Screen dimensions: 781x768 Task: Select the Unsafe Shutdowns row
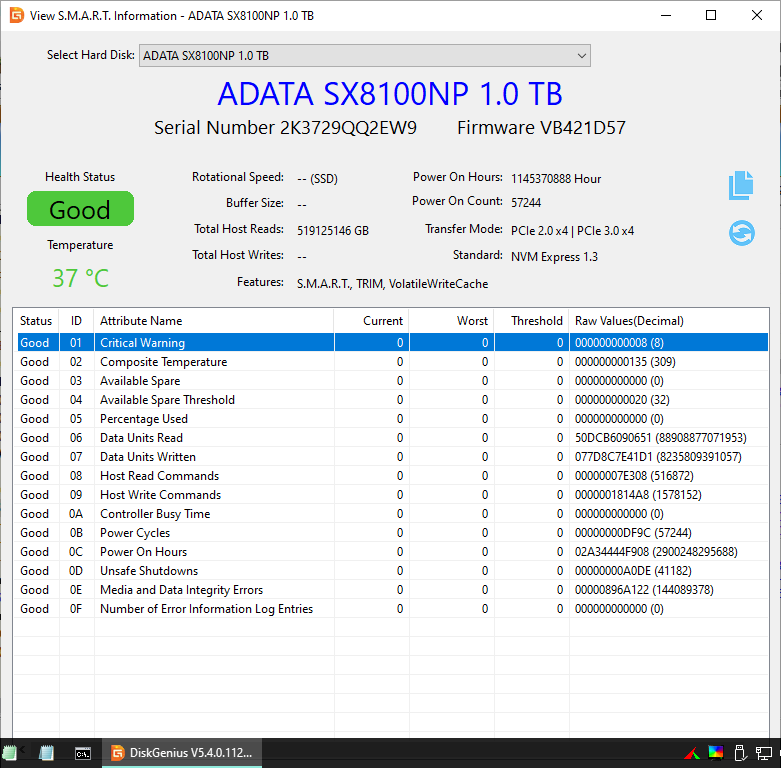392,571
